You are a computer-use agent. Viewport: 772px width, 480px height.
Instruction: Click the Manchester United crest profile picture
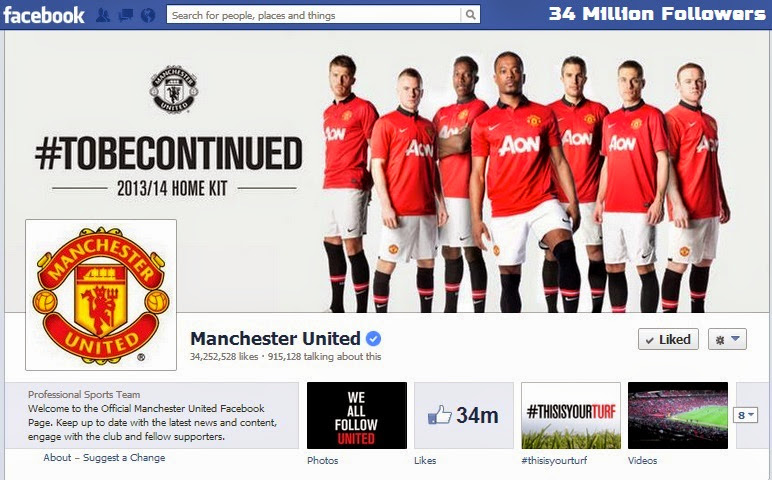click(101, 295)
